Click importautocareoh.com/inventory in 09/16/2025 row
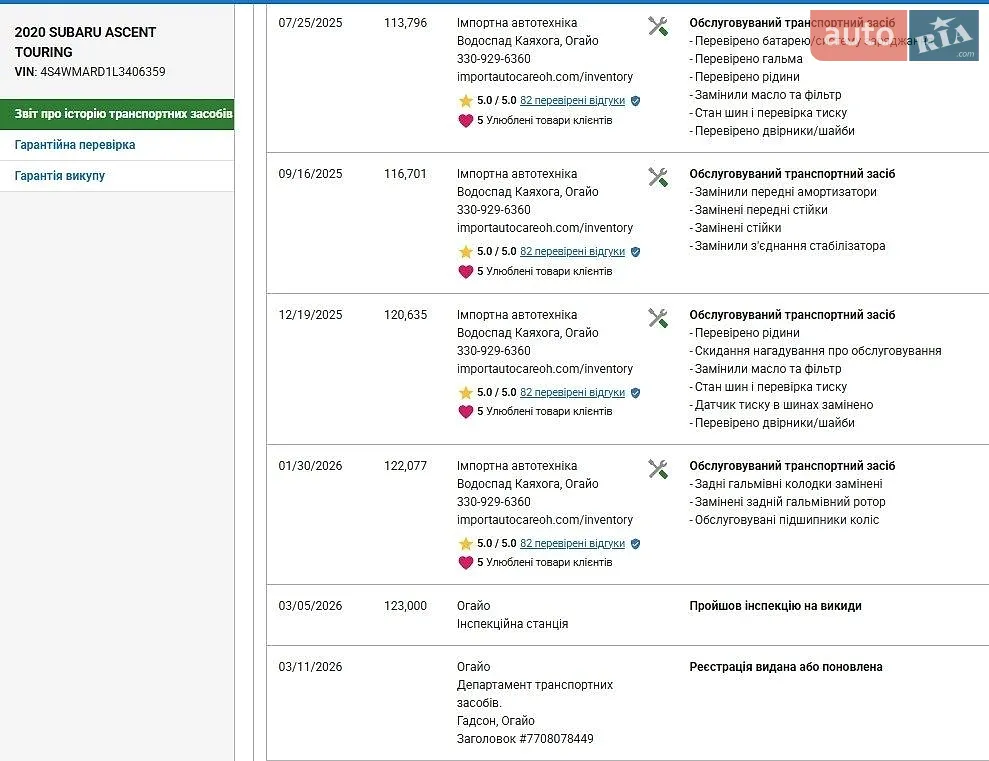 click(545, 228)
